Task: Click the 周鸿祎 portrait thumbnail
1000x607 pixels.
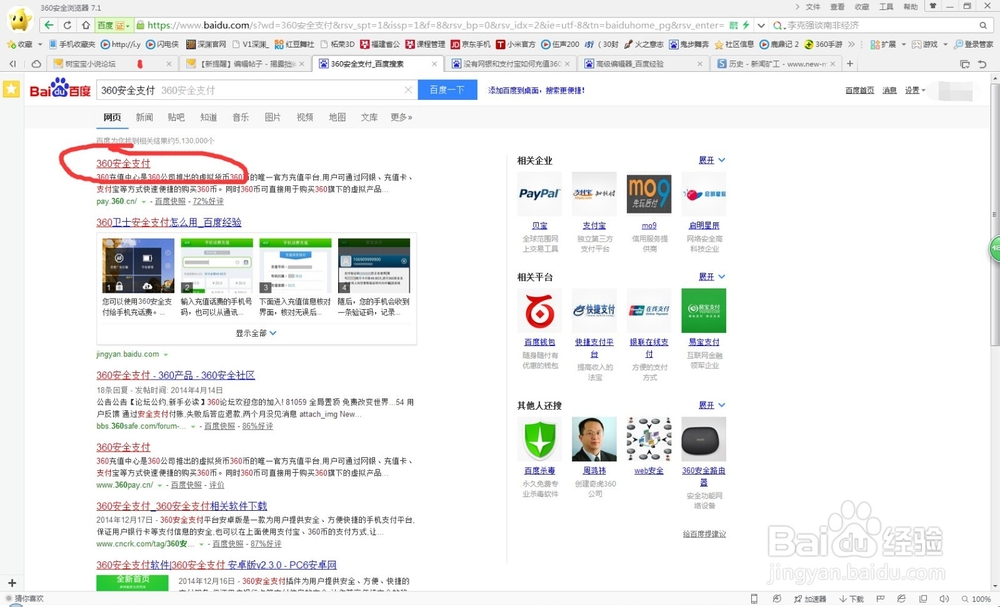Action: tap(594, 439)
